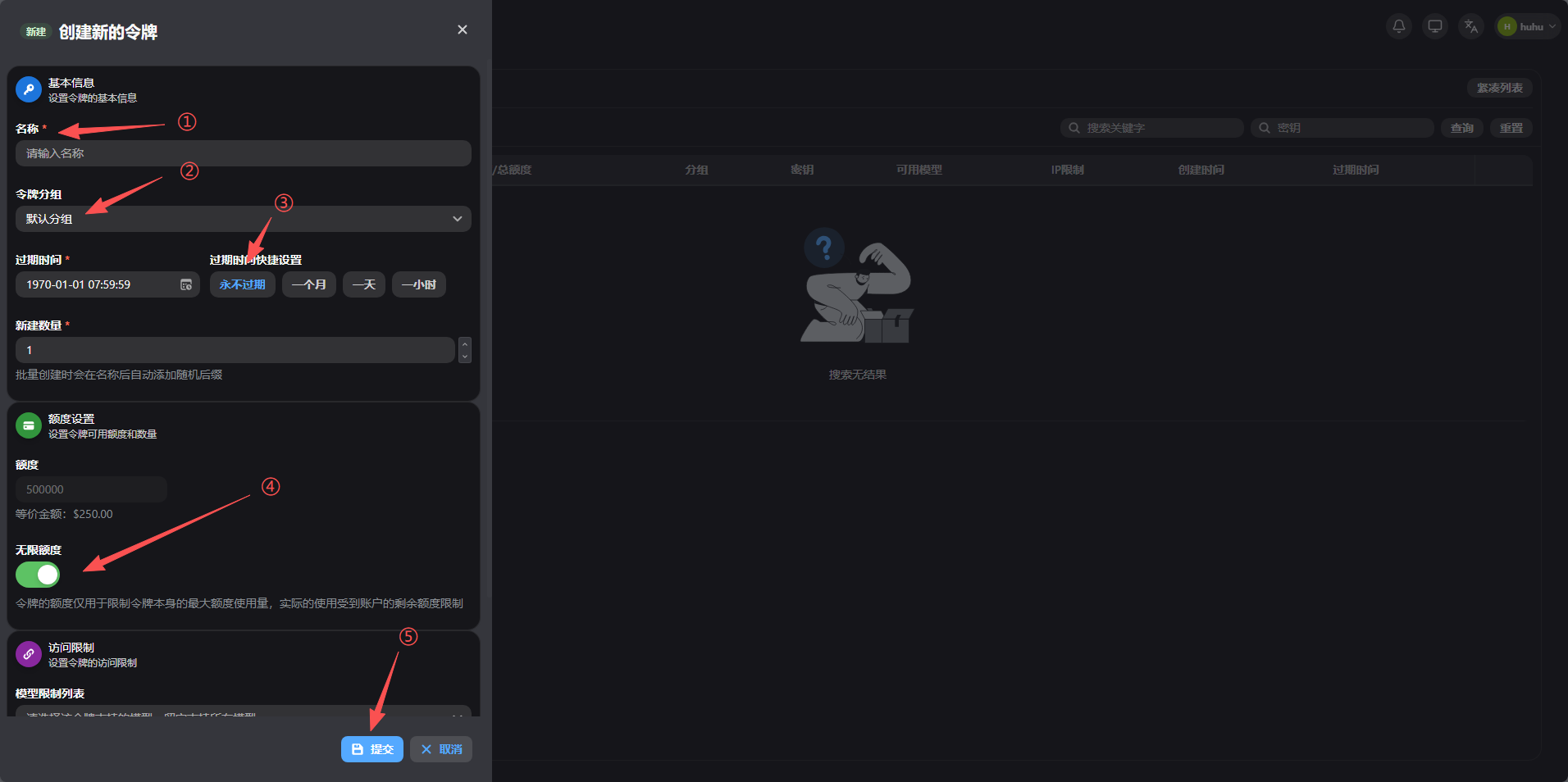Click the 名称 name input field
The image size is (1568, 782).
coord(243,153)
